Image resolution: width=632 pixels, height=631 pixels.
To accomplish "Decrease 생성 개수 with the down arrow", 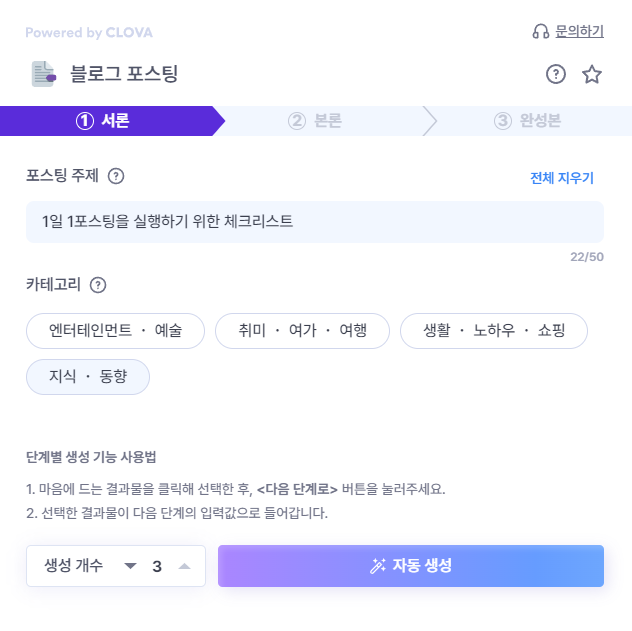I will 130,566.
